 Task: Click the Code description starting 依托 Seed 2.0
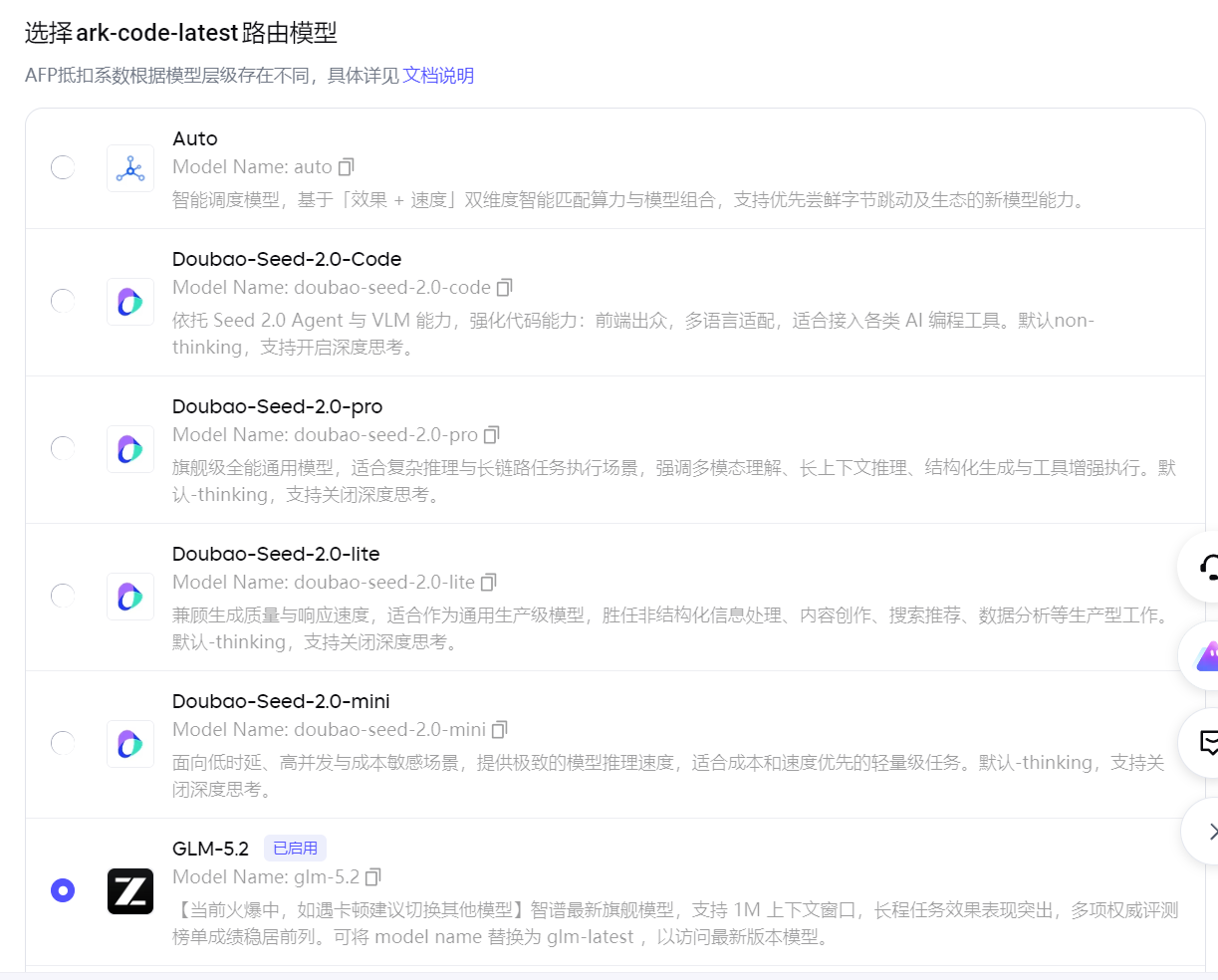pos(633,334)
